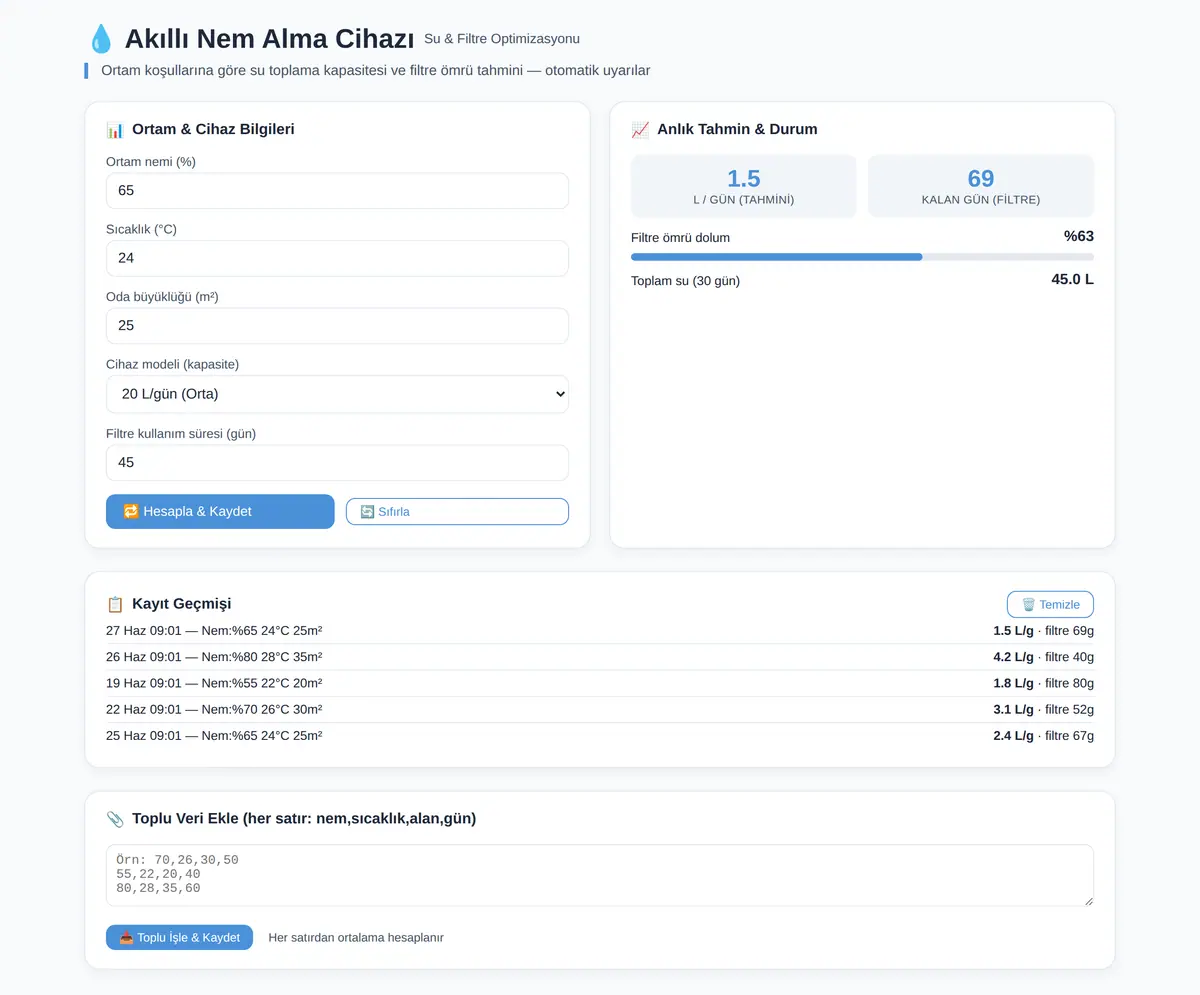Open the Cihaz modeli dropdown
Image resolution: width=1200 pixels, height=995 pixels.
[x=337, y=394]
